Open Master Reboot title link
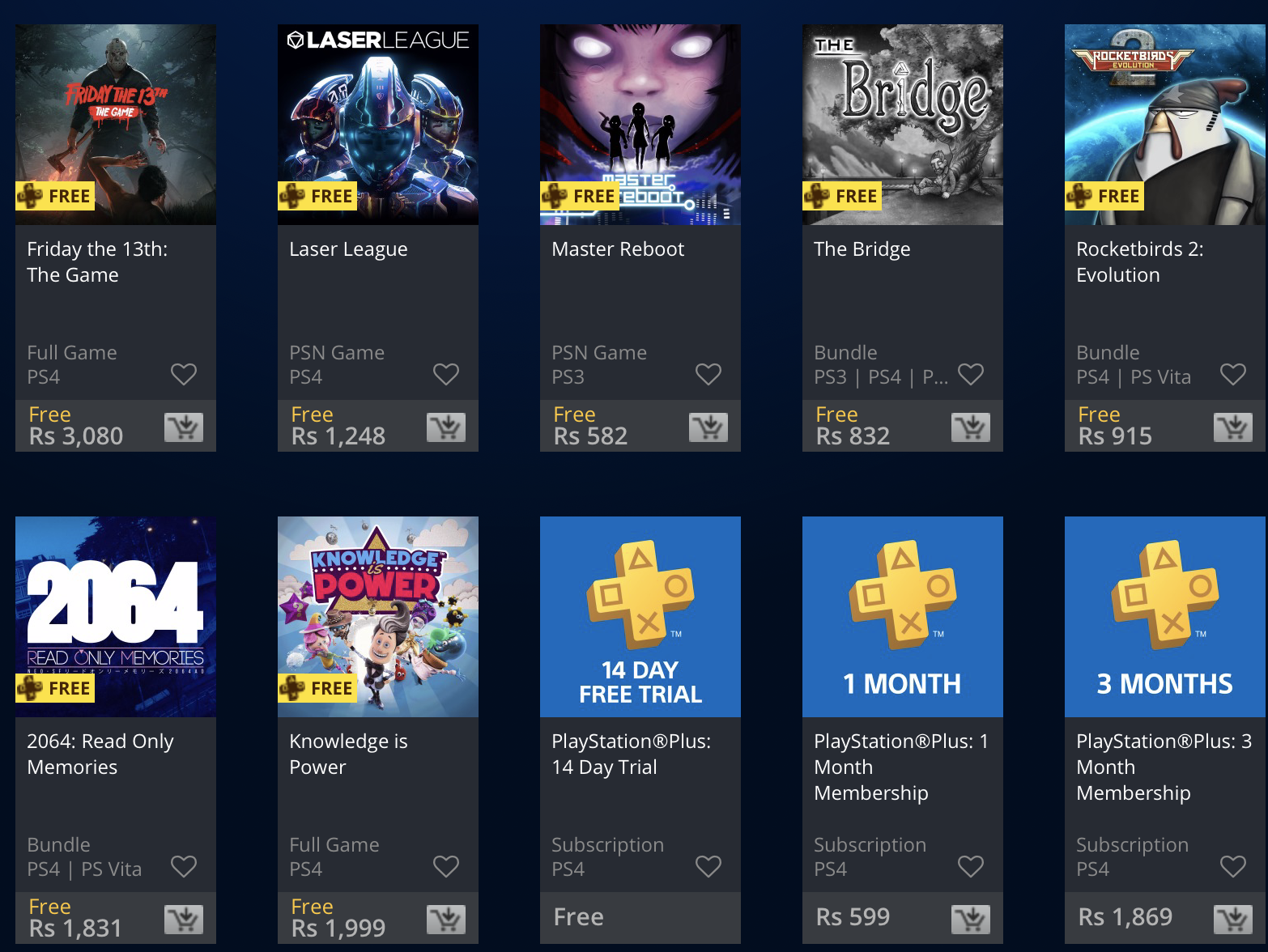1268x952 pixels. [x=618, y=249]
